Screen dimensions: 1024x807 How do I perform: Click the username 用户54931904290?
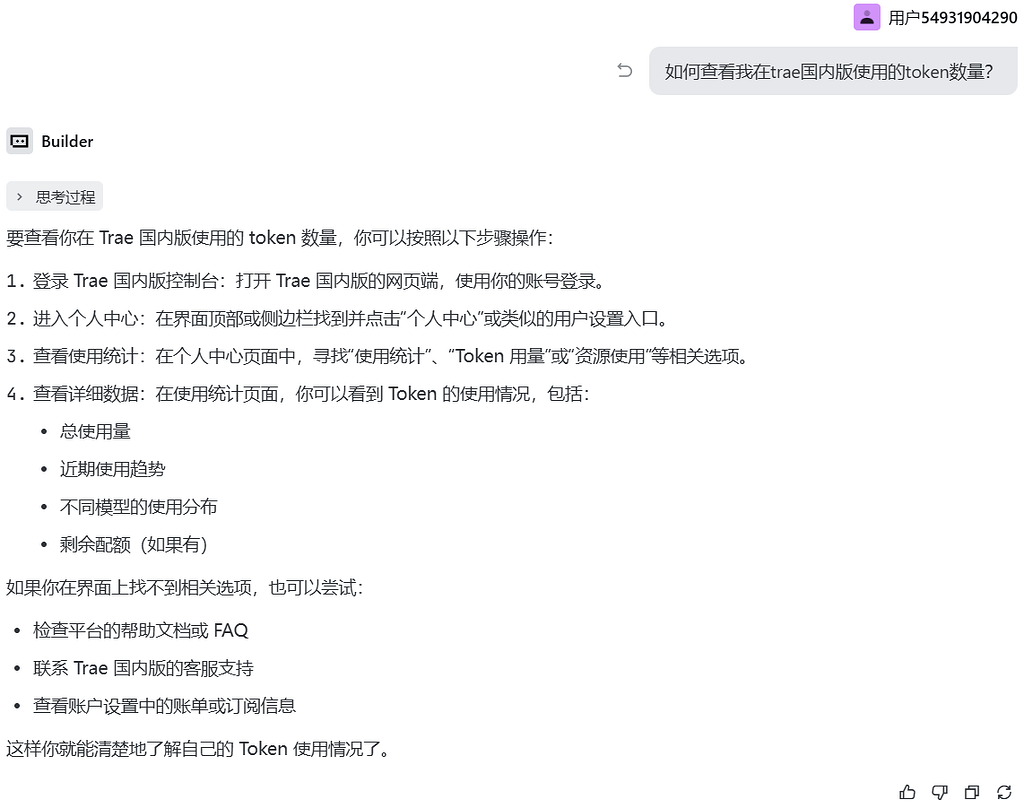[953, 18]
